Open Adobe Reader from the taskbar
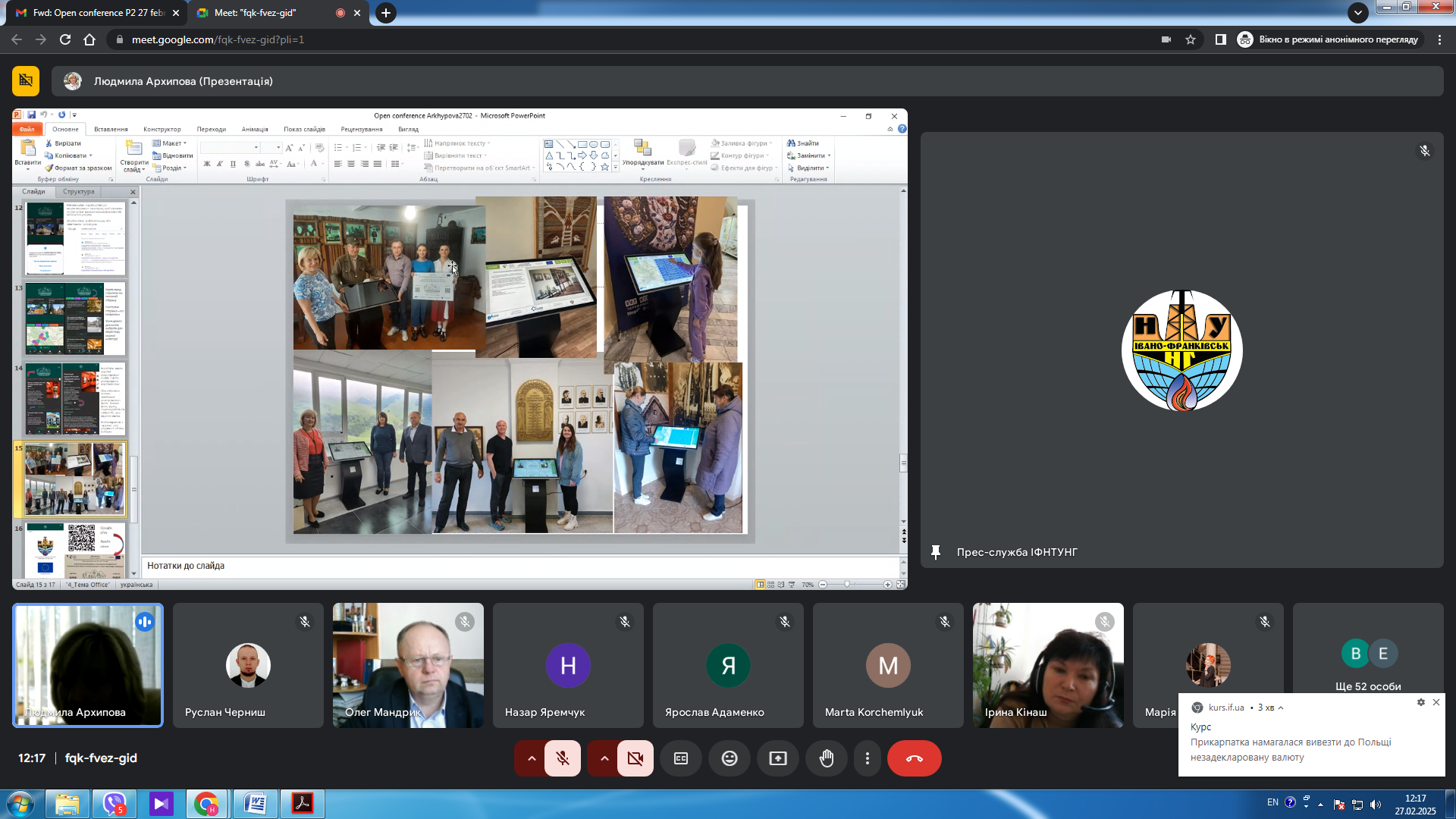 pos(303,804)
